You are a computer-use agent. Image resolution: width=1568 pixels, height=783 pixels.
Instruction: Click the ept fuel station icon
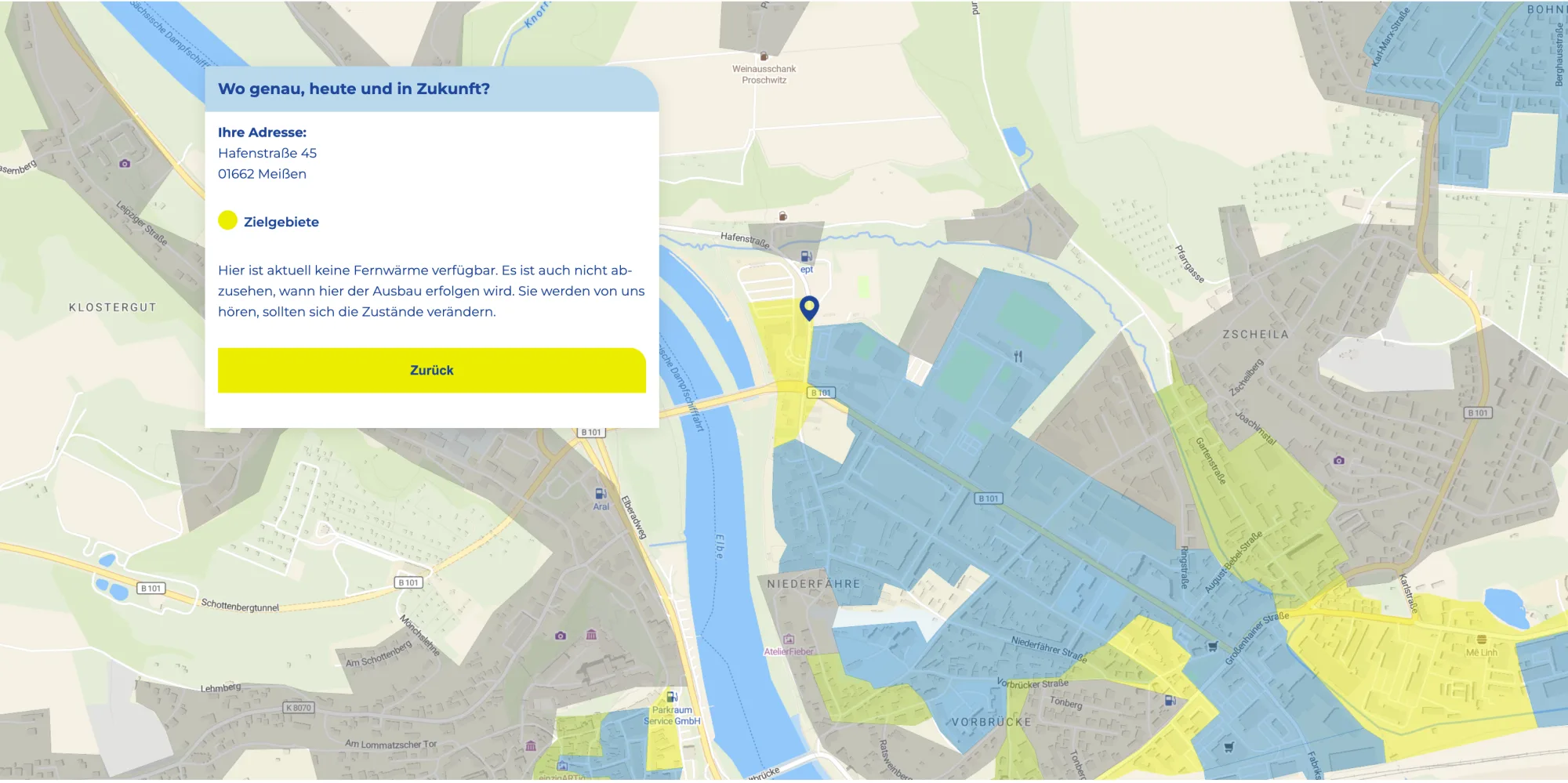(x=806, y=256)
